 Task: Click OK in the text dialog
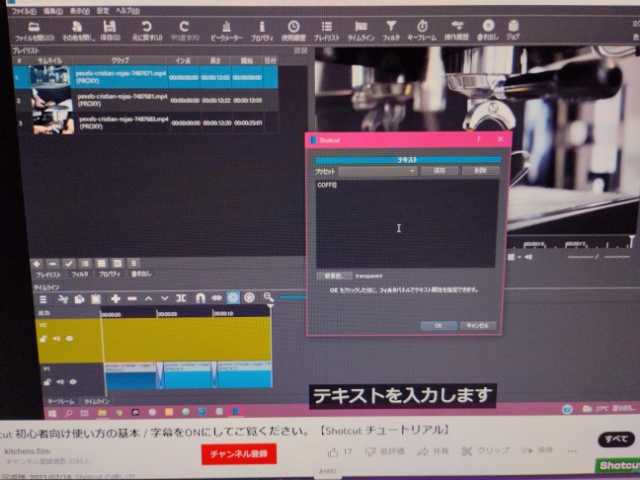coord(438,325)
